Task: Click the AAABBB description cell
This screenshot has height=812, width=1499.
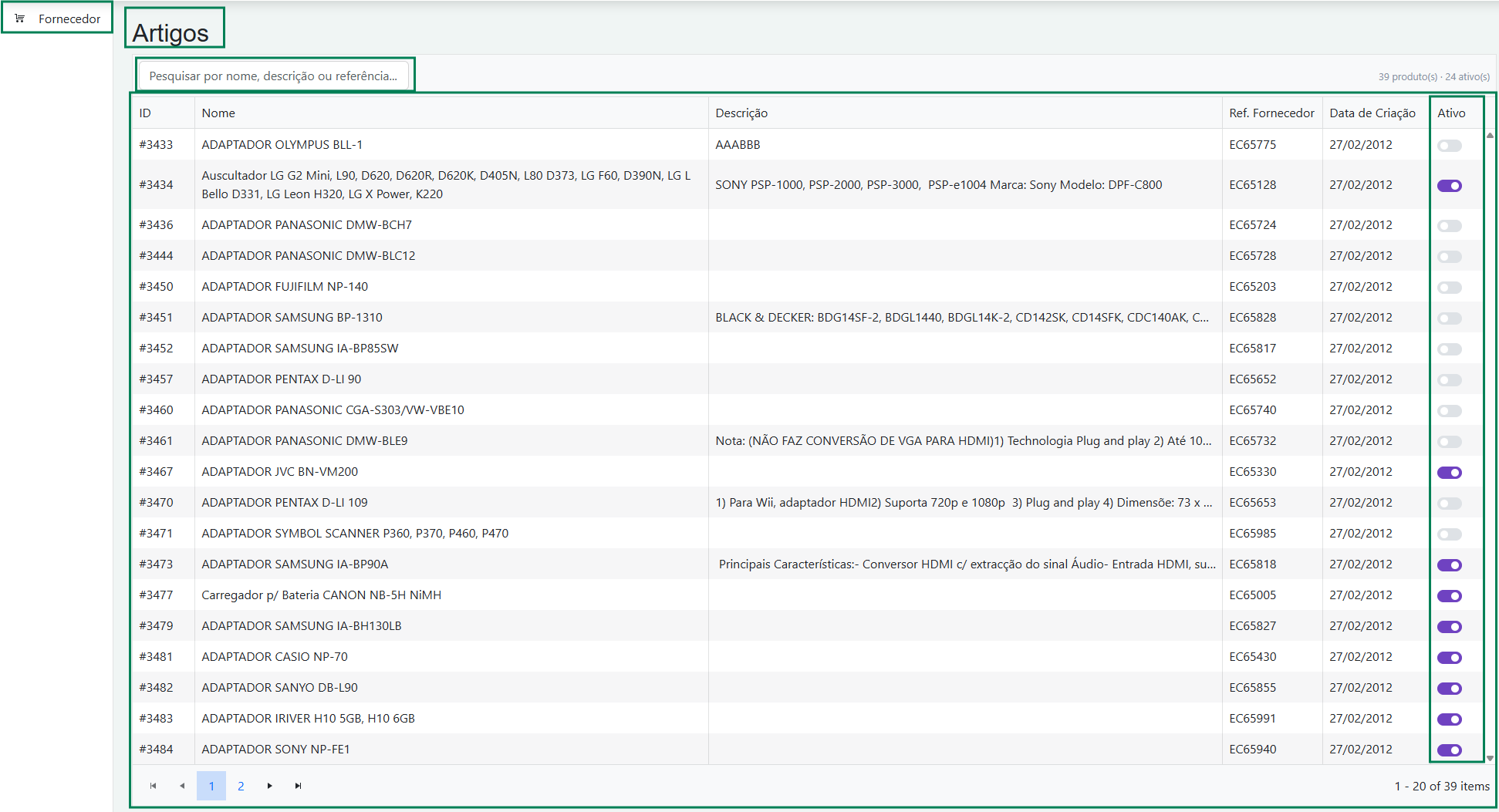Action: 965,144
